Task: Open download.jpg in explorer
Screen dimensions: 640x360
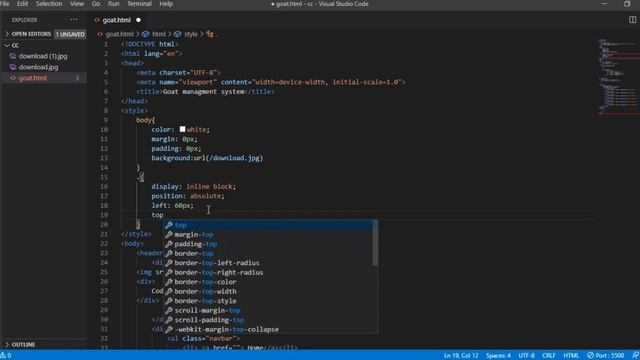Action: 38,67
